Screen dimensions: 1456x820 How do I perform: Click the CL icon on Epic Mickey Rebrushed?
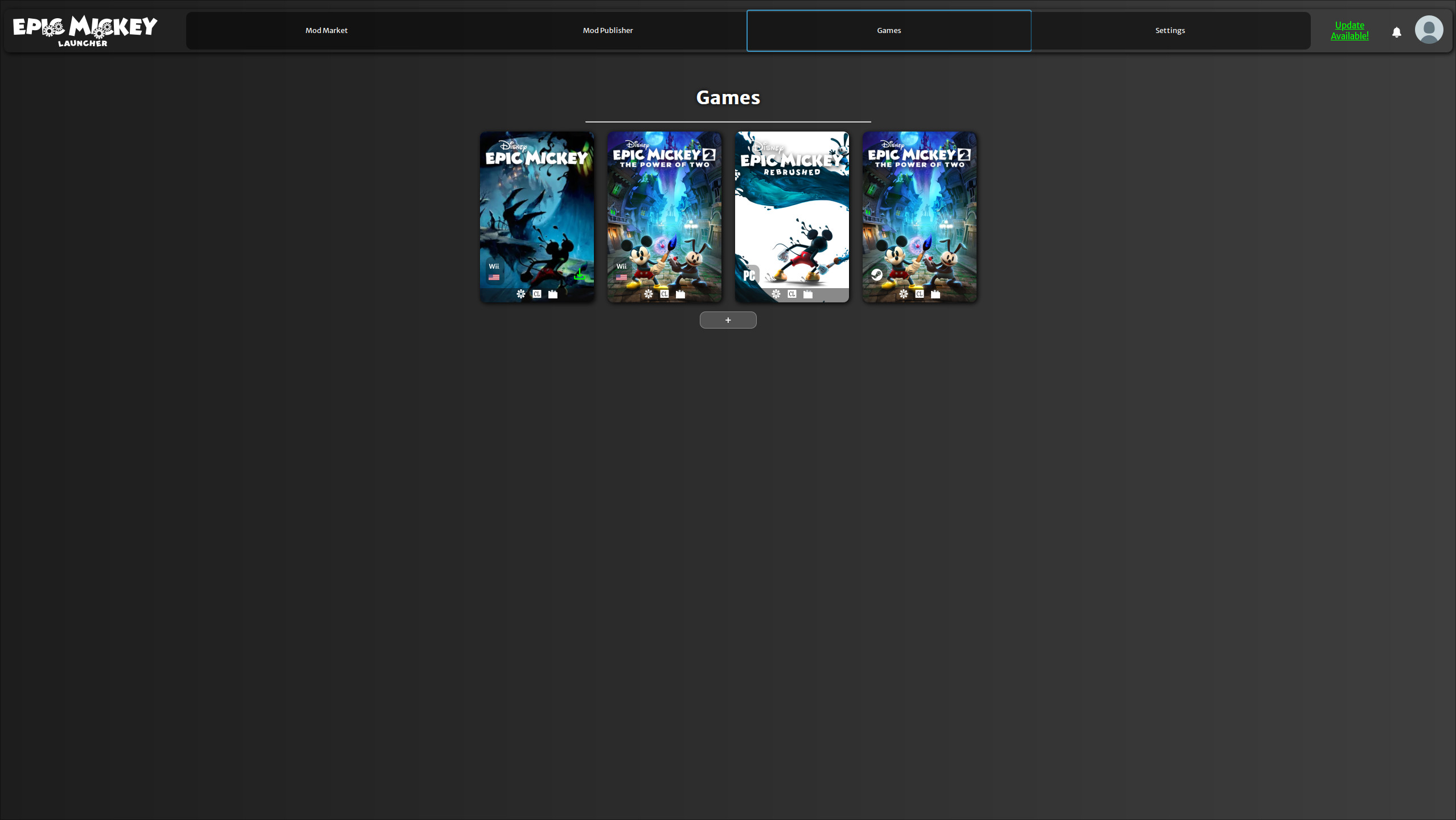791,294
